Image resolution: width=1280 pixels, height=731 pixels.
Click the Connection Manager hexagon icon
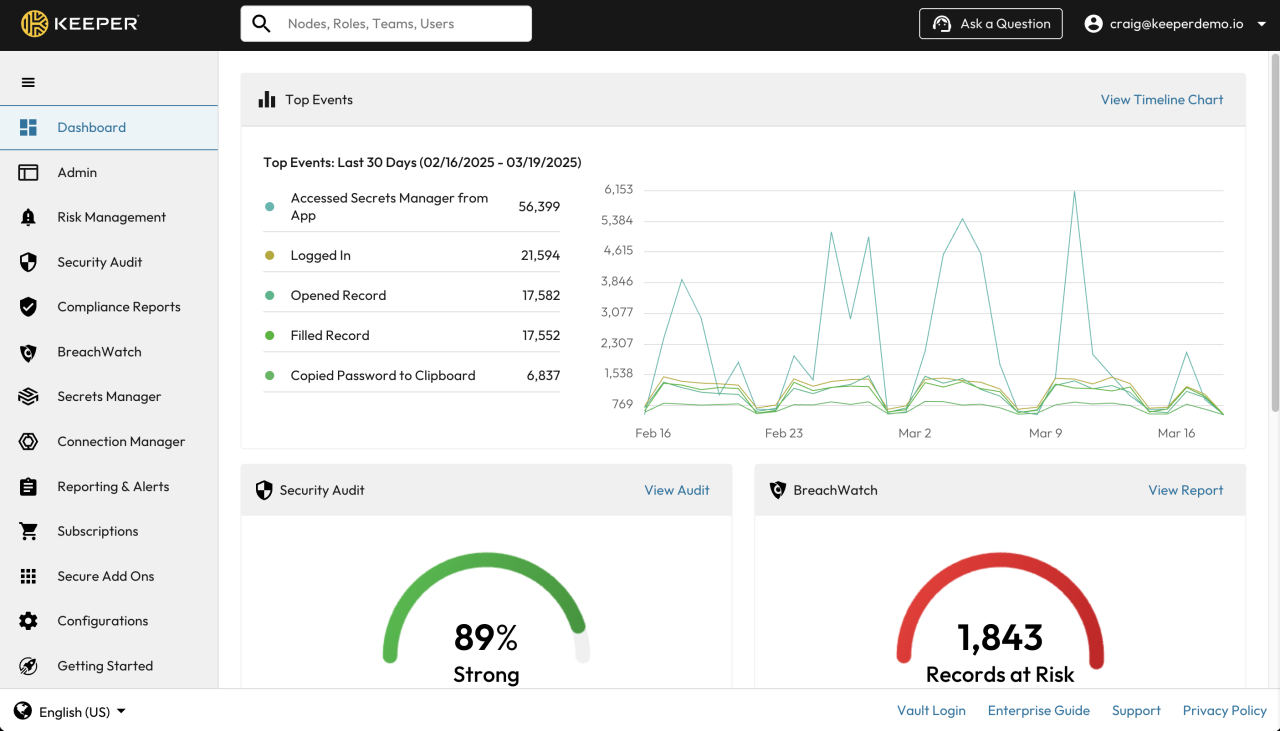pos(28,442)
